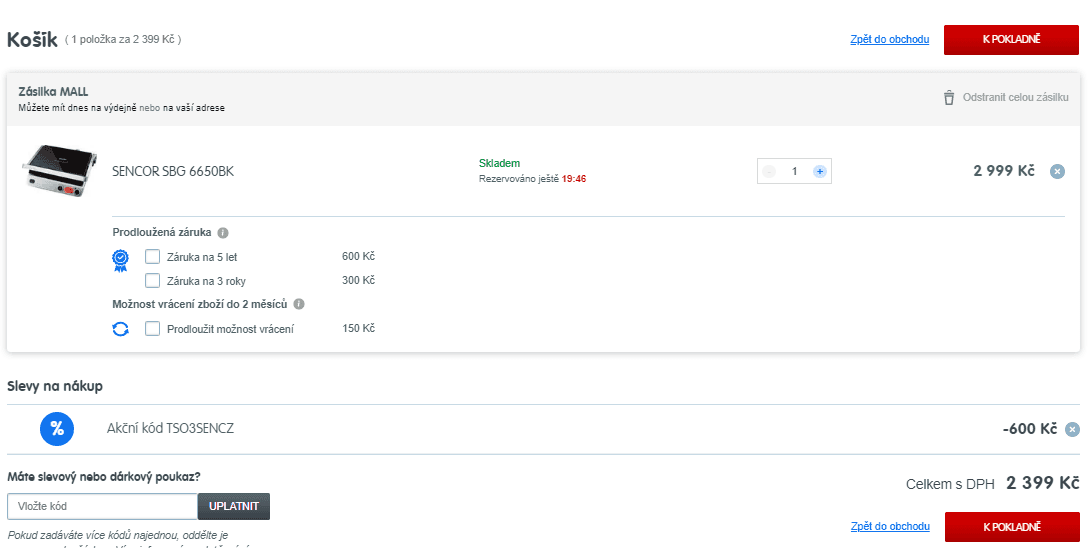The image size is (1089, 548).
Task: Focus the Vložte kód input field
Action: [103, 506]
